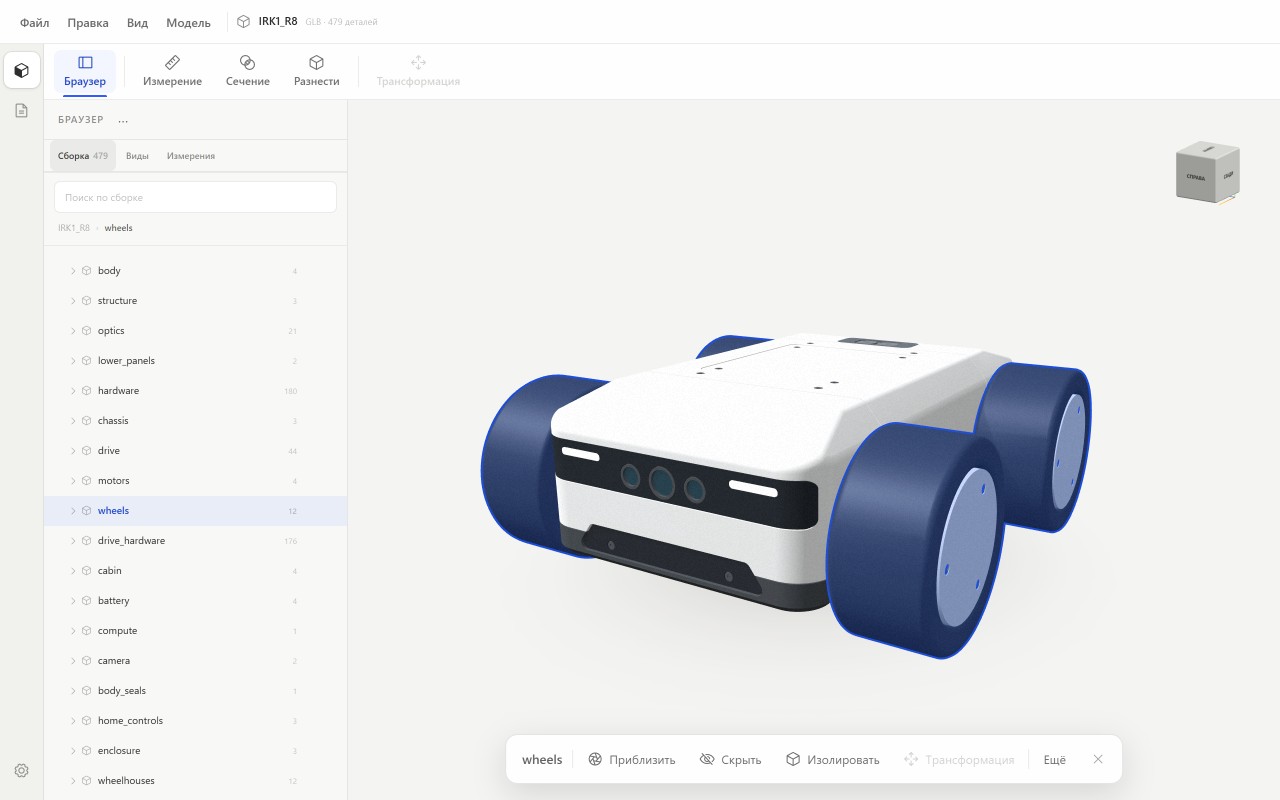
Task: Click the Разнести explode tool
Action: click(316, 71)
